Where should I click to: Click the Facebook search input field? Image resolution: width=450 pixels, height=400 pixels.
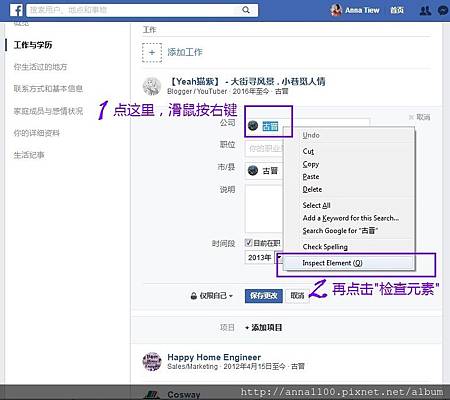point(134,10)
